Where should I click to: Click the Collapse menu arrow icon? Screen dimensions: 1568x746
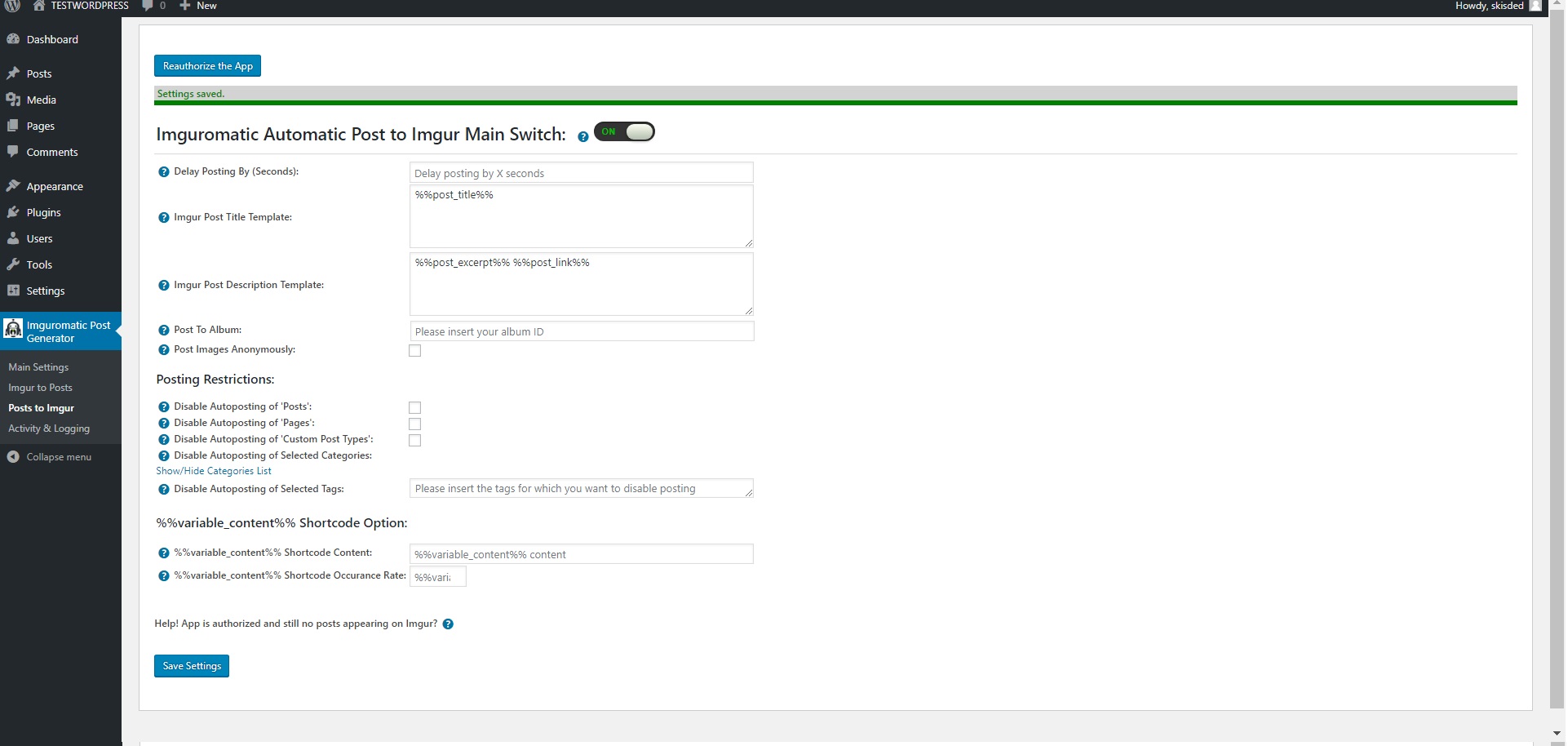tap(13, 457)
